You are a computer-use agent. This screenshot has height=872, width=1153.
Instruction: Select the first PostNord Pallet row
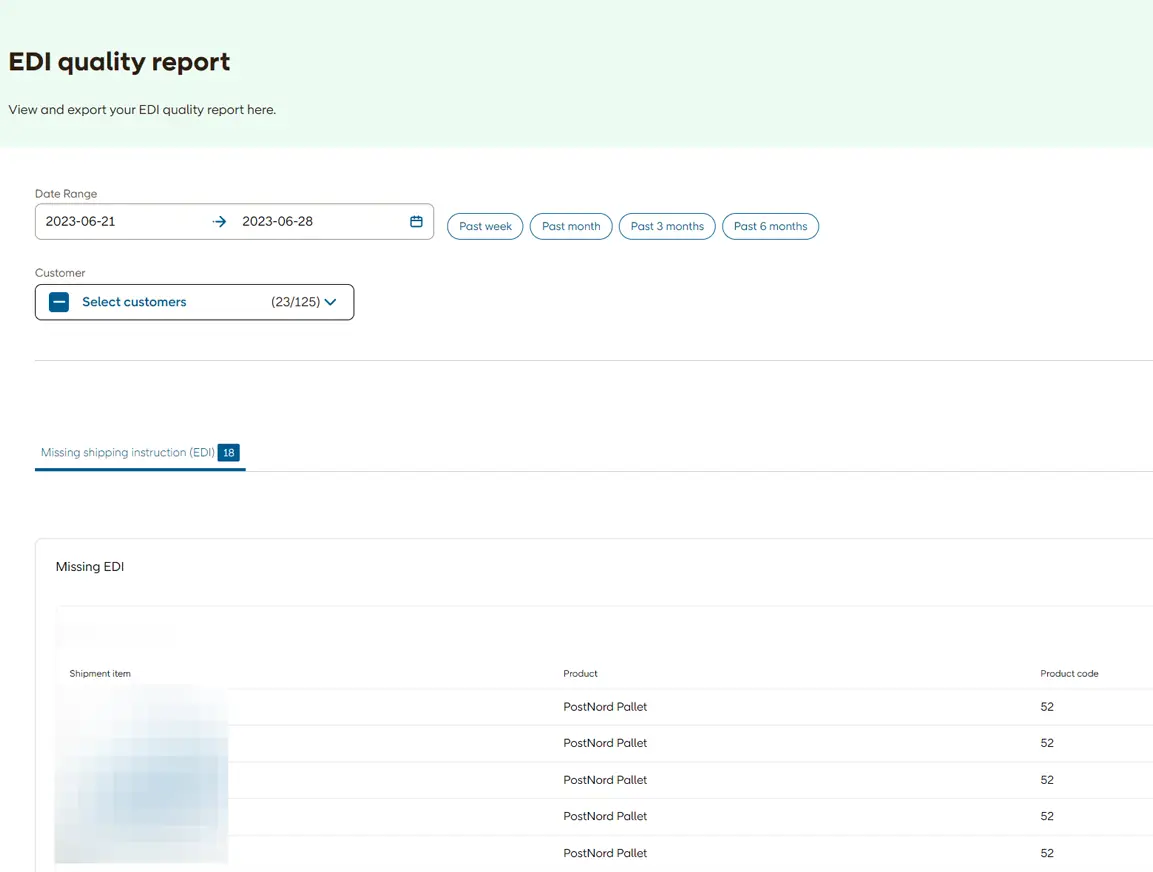tap(605, 707)
